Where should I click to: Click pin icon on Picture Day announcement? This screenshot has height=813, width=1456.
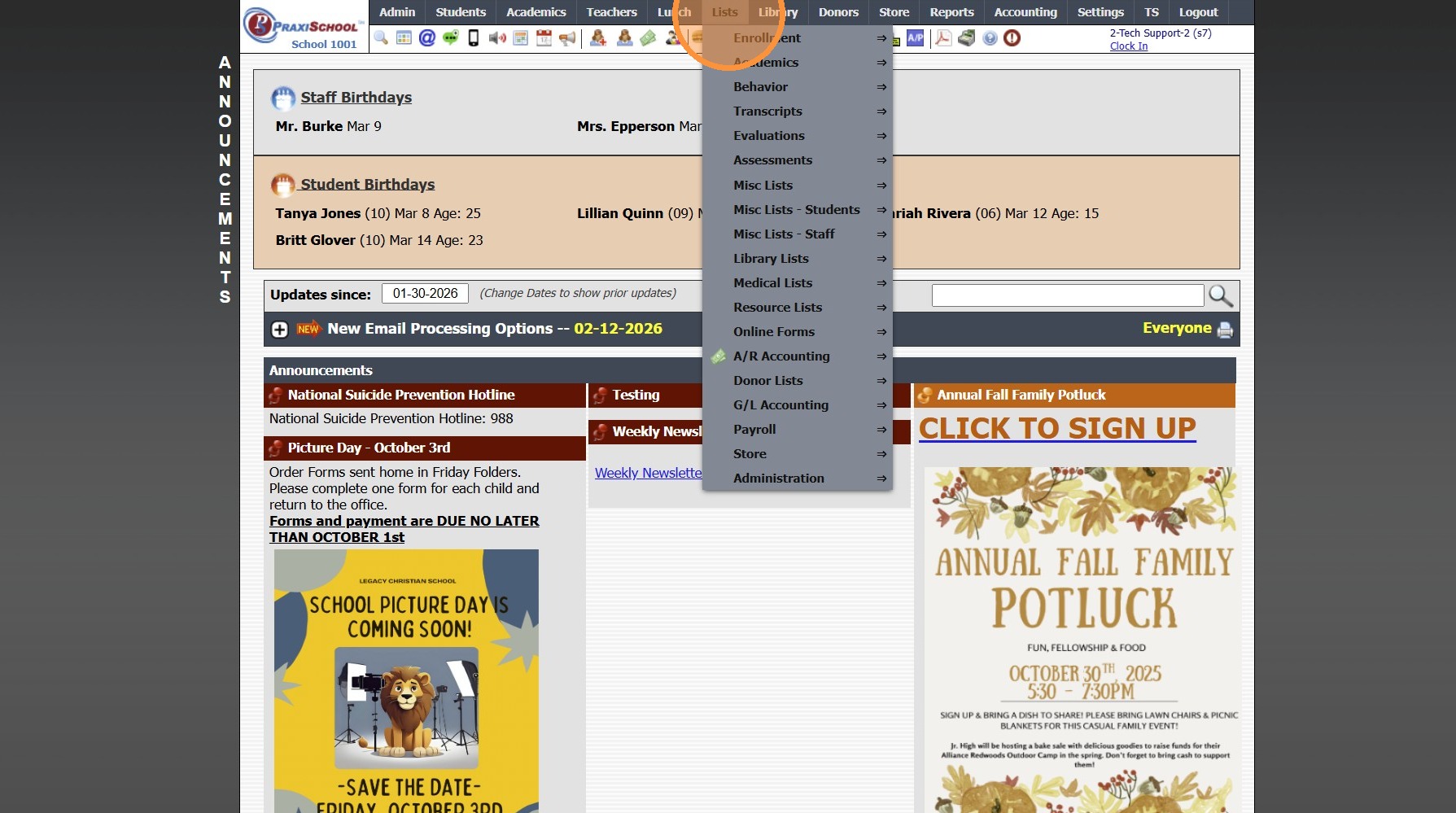tap(276, 448)
